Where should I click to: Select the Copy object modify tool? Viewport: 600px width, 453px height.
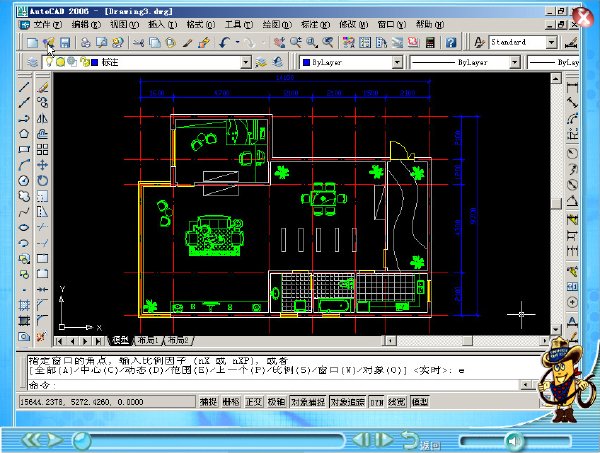[42, 102]
